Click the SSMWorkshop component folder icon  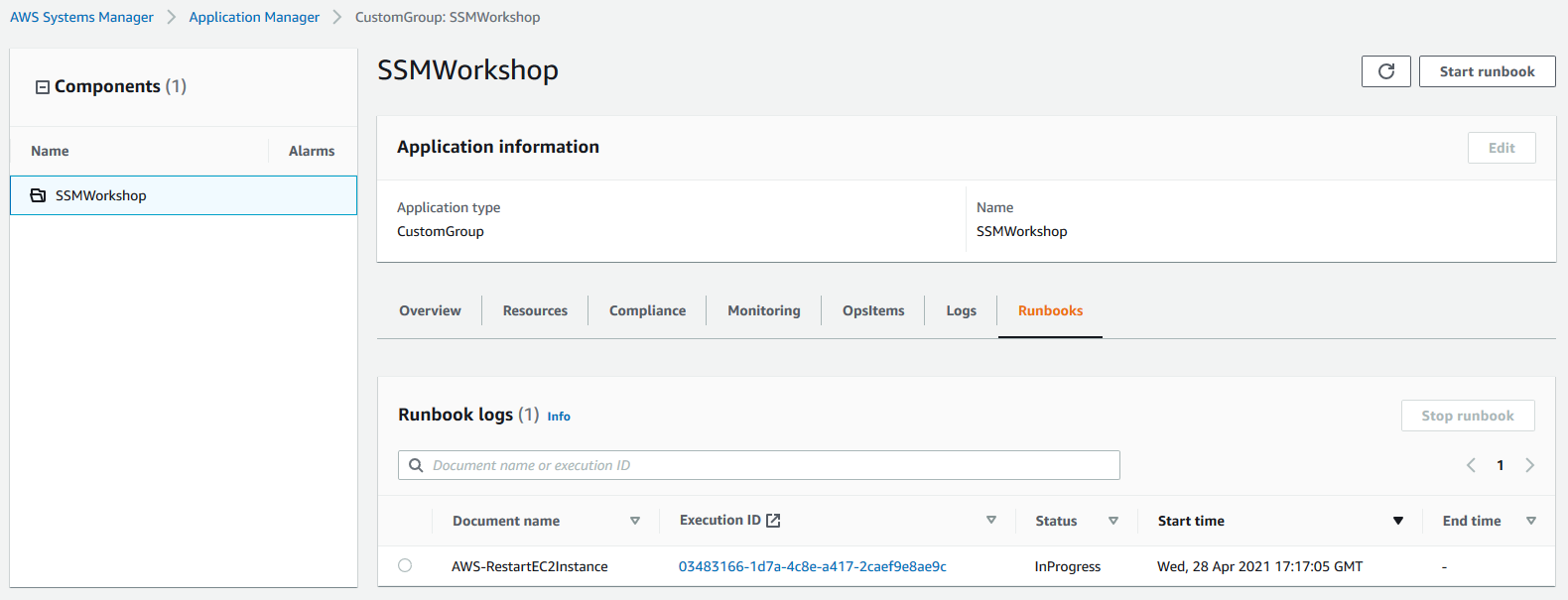(x=38, y=195)
